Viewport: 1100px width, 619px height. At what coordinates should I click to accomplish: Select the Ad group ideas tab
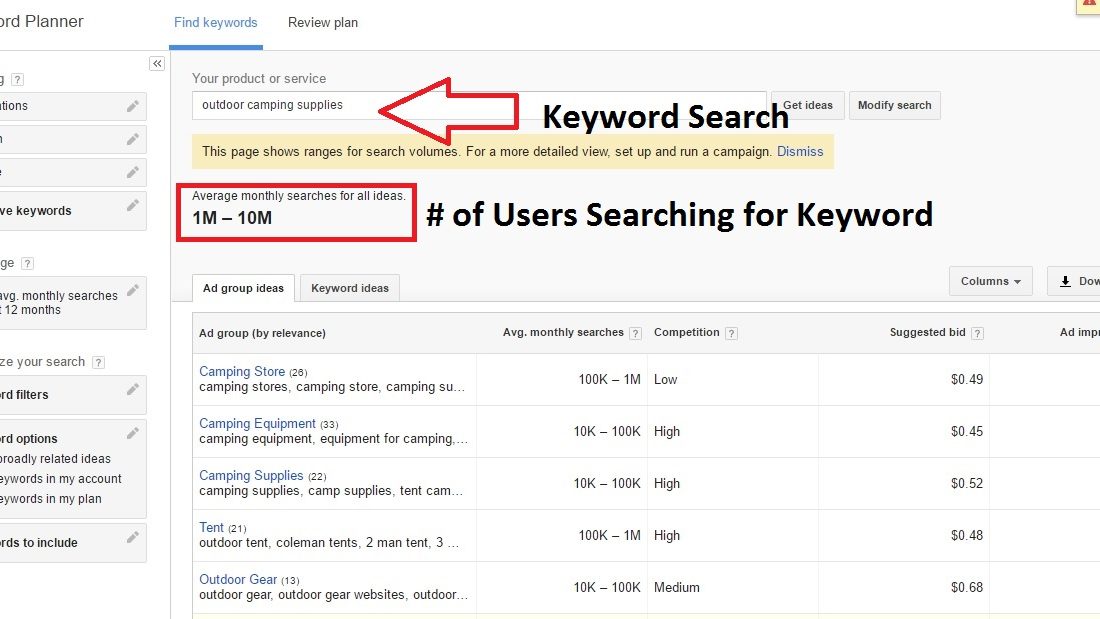[243, 288]
